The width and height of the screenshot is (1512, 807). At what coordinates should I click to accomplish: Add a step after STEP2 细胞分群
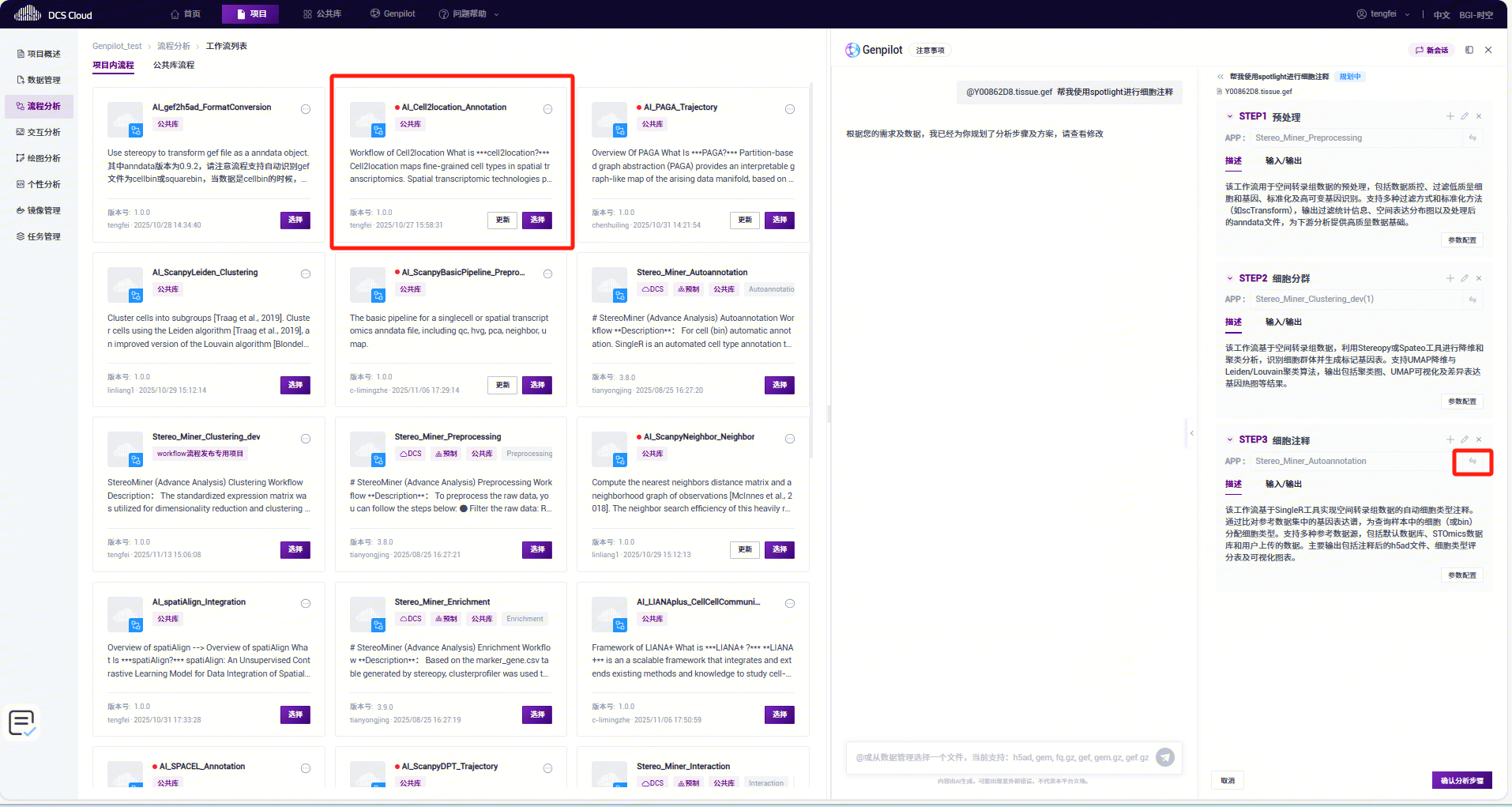click(1450, 278)
